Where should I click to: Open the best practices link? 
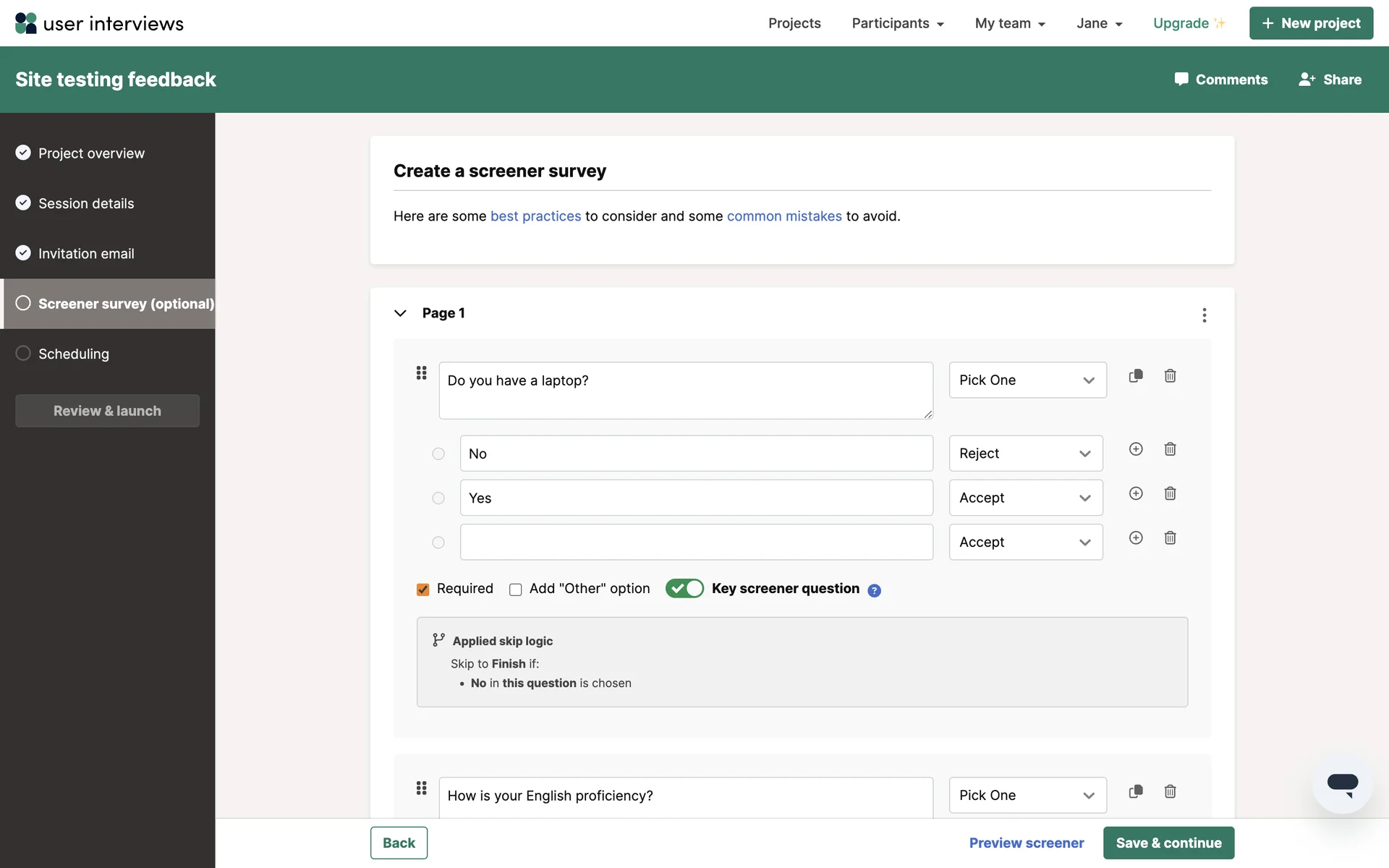535,216
